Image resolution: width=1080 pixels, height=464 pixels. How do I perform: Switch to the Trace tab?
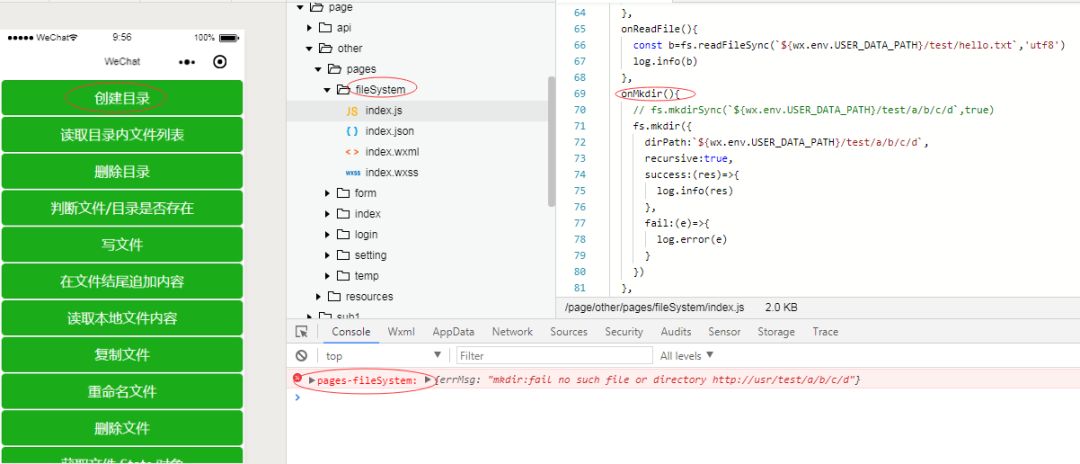(825, 332)
